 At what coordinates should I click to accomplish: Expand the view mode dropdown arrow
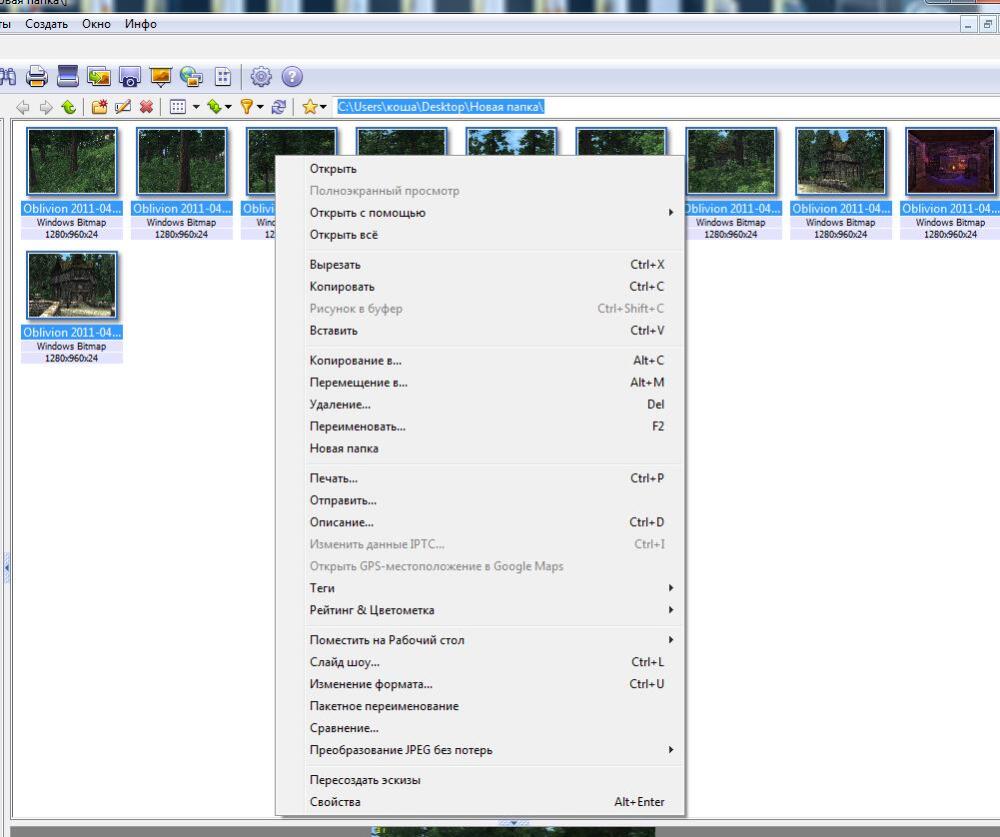point(196,107)
